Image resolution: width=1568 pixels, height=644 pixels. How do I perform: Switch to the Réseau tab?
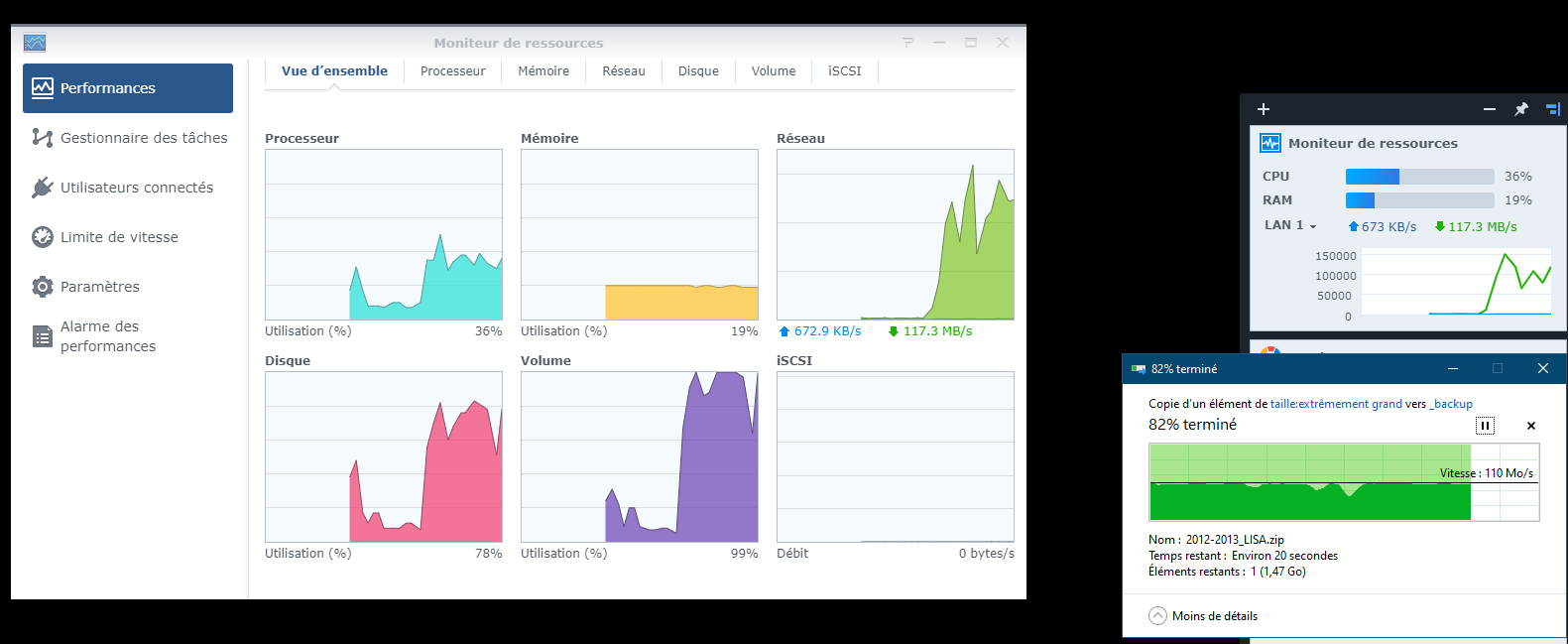click(x=623, y=71)
